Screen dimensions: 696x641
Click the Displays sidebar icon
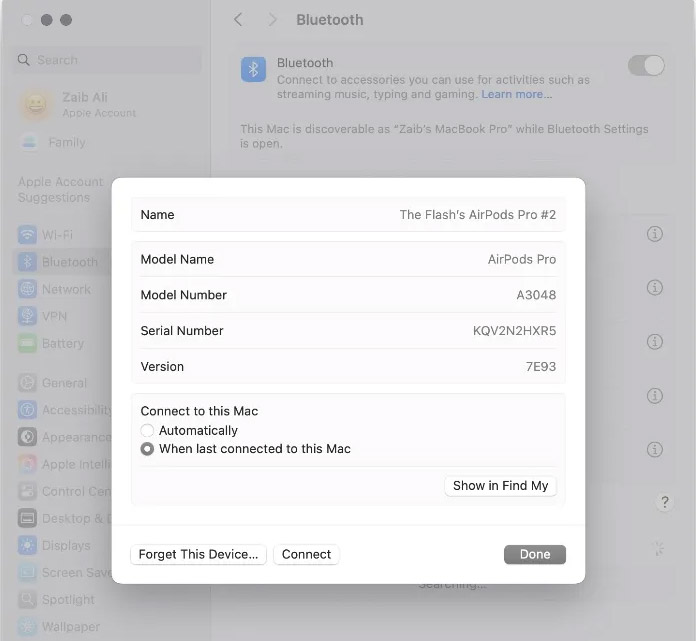click(27, 546)
